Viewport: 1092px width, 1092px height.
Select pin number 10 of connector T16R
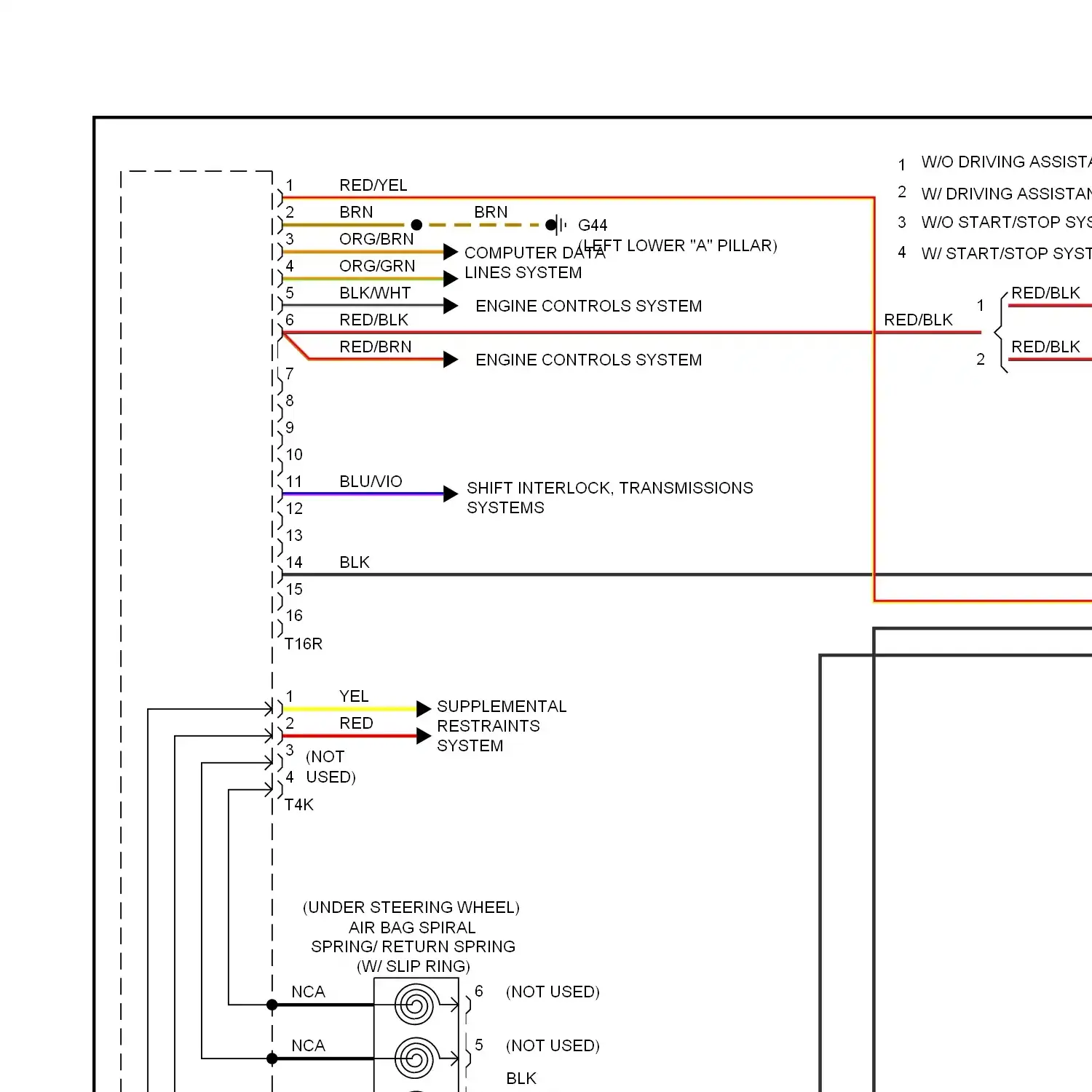294,454
